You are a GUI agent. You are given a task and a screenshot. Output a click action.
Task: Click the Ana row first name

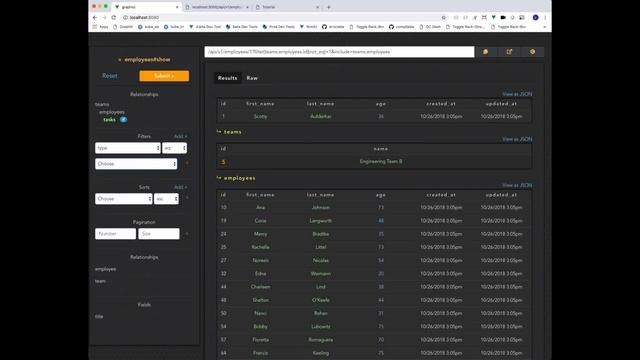pyautogui.click(x=260, y=207)
